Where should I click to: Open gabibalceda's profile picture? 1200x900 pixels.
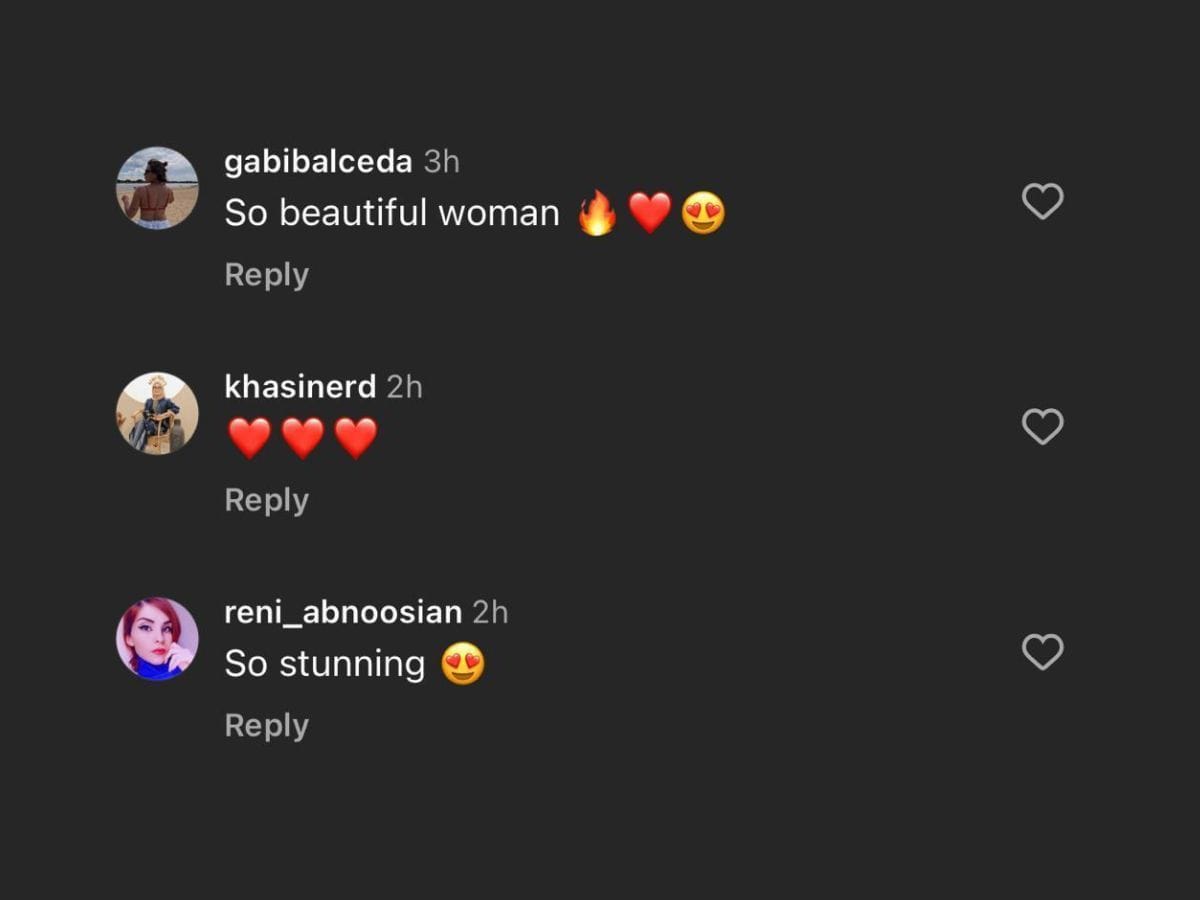tap(157, 188)
